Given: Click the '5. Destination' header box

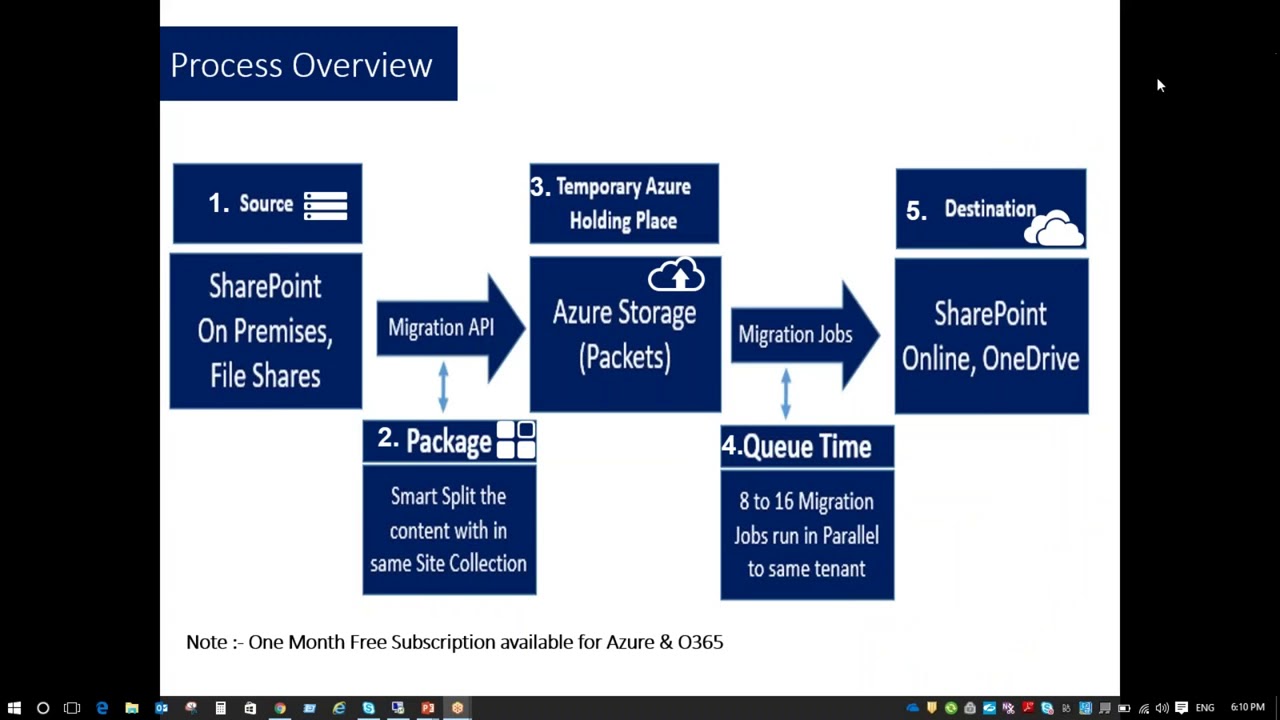Looking at the screenshot, I should coord(991,209).
